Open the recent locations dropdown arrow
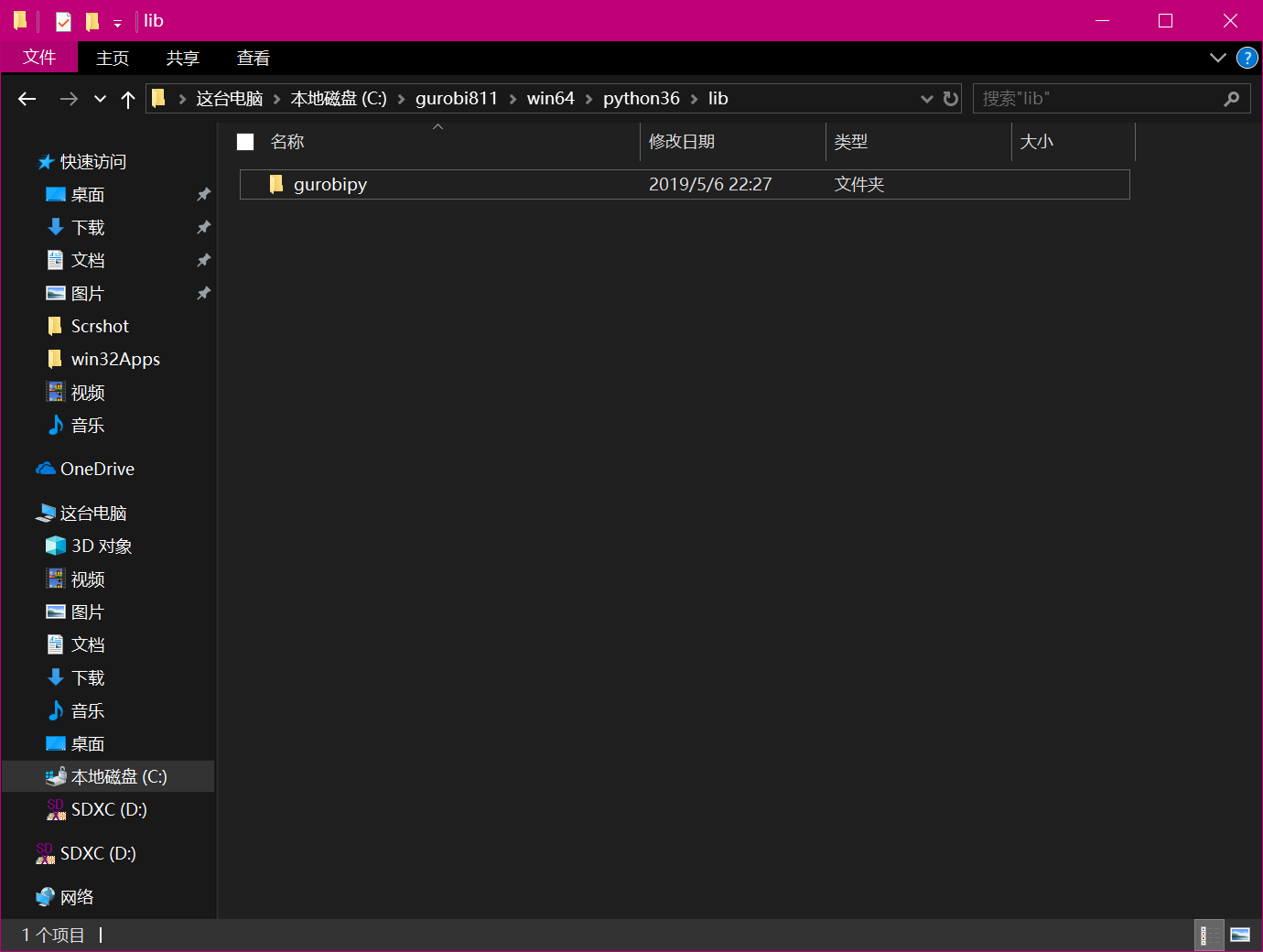The image size is (1263, 952). [100, 99]
